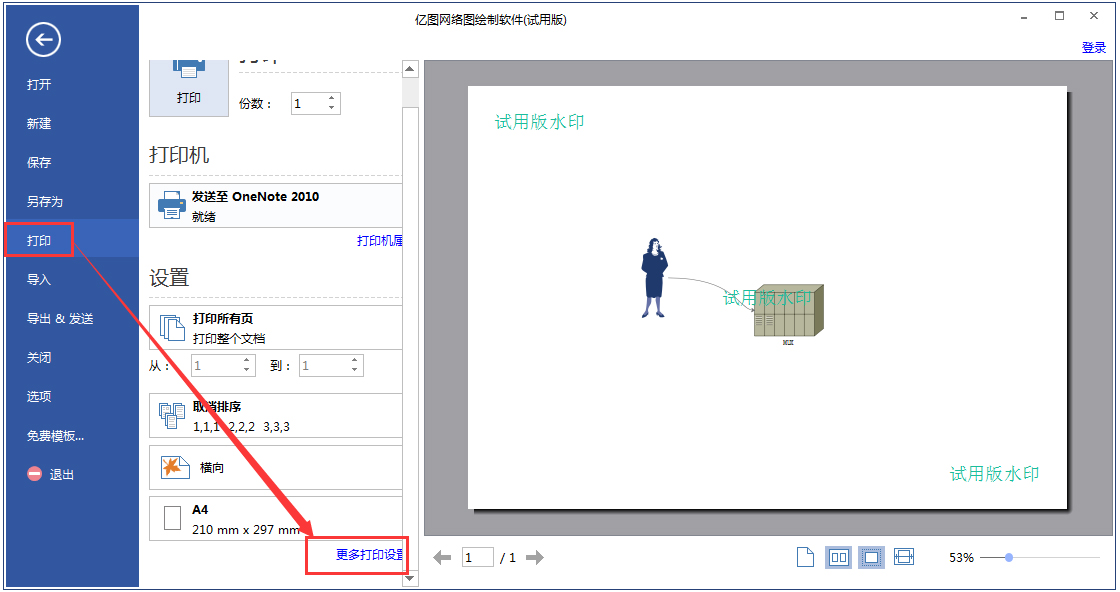Click the printer icon beside 发送至 OneNote 2010
The width and height of the screenshot is (1120, 592).
[172, 203]
